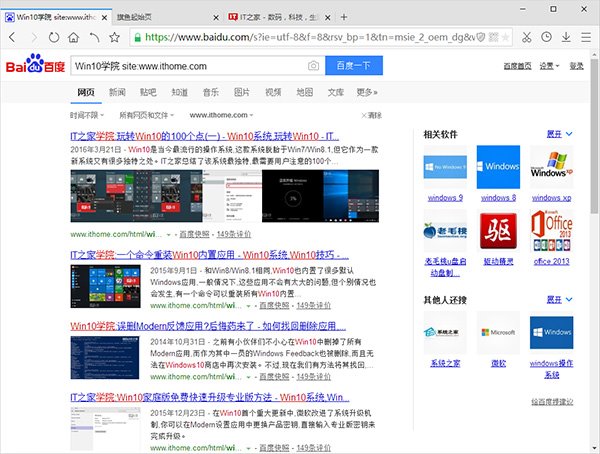Click 百度快照 under the first result
The image size is (600, 454).
[x=194, y=234]
